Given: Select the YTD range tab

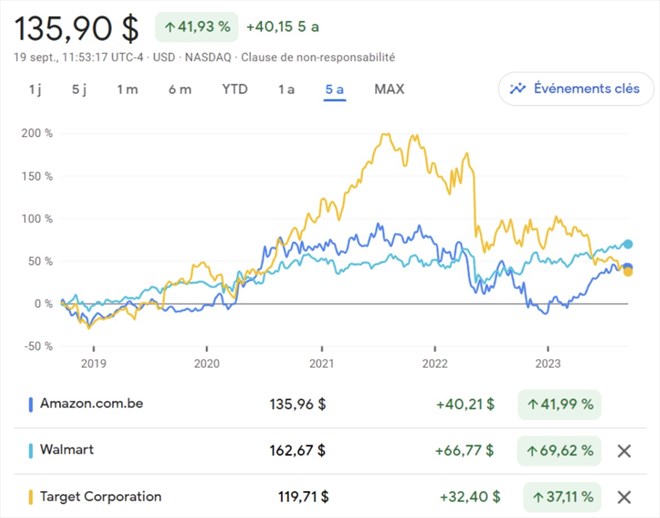Looking at the screenshot, I should pos(235,89).
